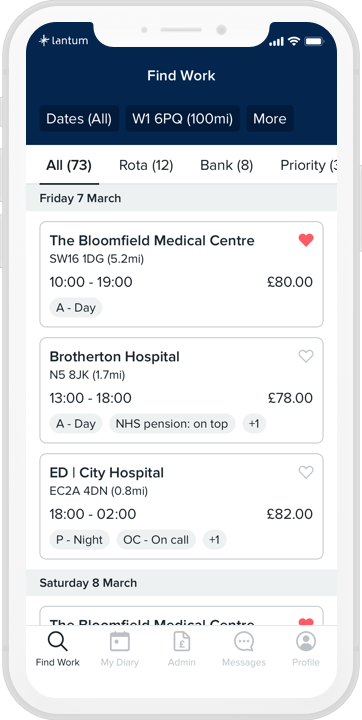
Task: Open the Profile person icon
Action: coord(306,641)
